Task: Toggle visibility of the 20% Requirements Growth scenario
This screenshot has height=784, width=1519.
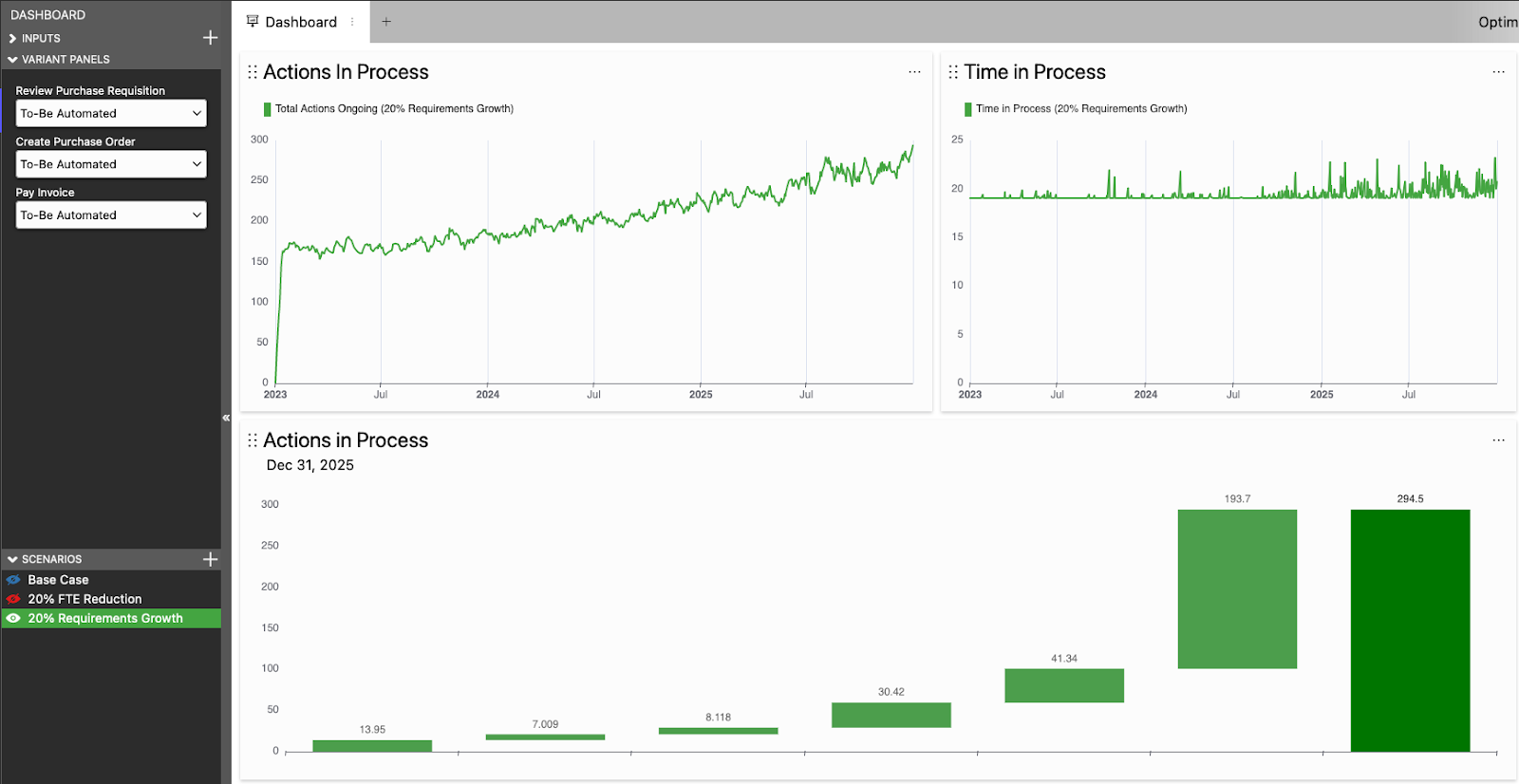Action: [x=13, y=618]
